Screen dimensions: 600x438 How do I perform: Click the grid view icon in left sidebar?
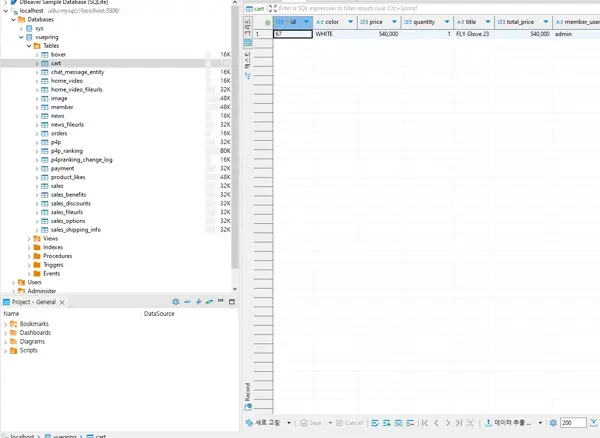(248, 43)
